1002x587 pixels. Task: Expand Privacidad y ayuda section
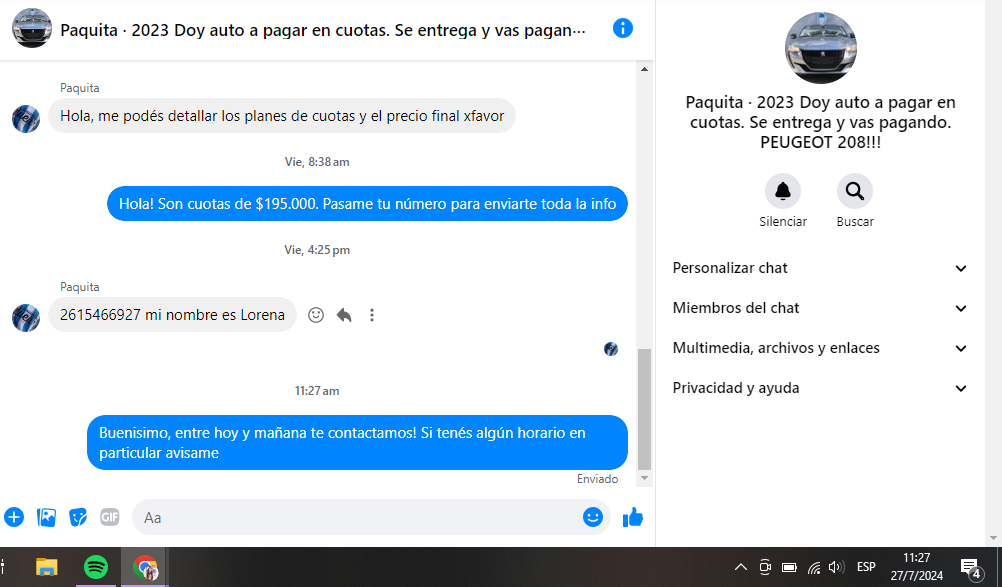tap(820, 388)
